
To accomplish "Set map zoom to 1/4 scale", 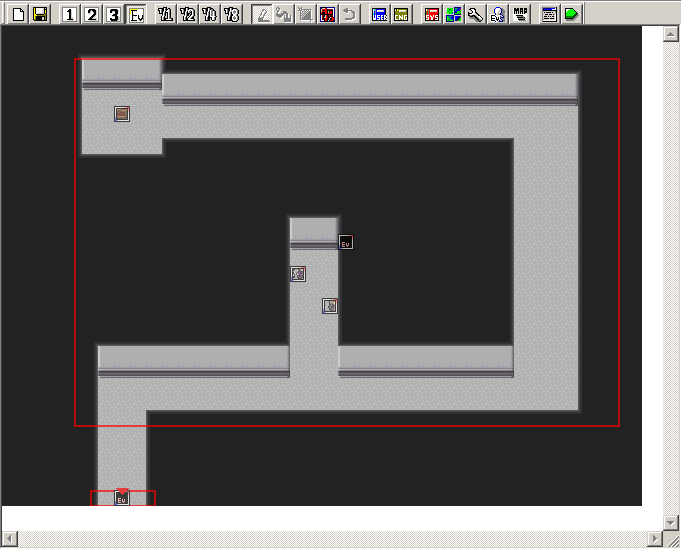I will pyautogui.click(x=210, y=14).
